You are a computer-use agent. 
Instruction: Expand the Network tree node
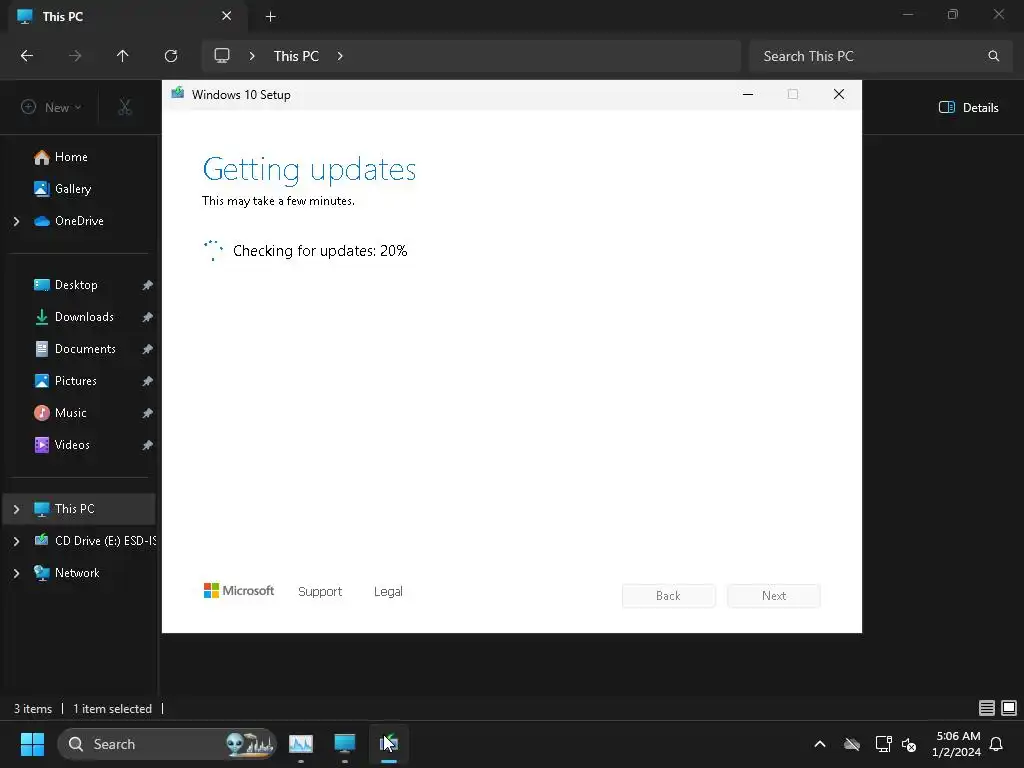(16, 573)
